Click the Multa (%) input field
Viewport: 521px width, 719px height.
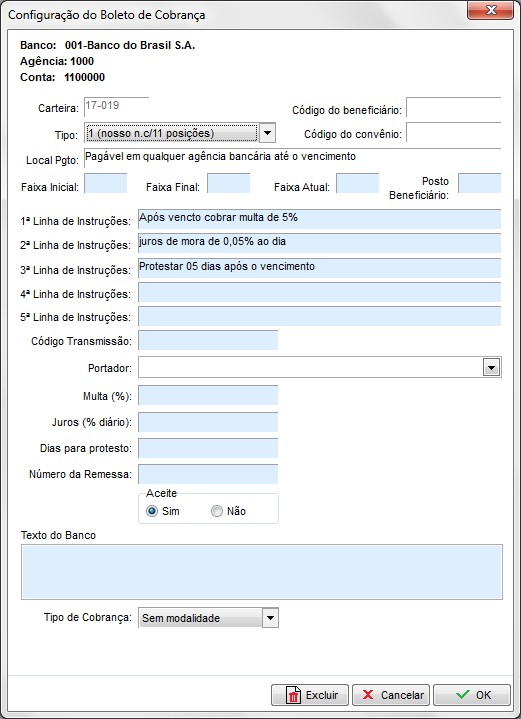[208, 395]
